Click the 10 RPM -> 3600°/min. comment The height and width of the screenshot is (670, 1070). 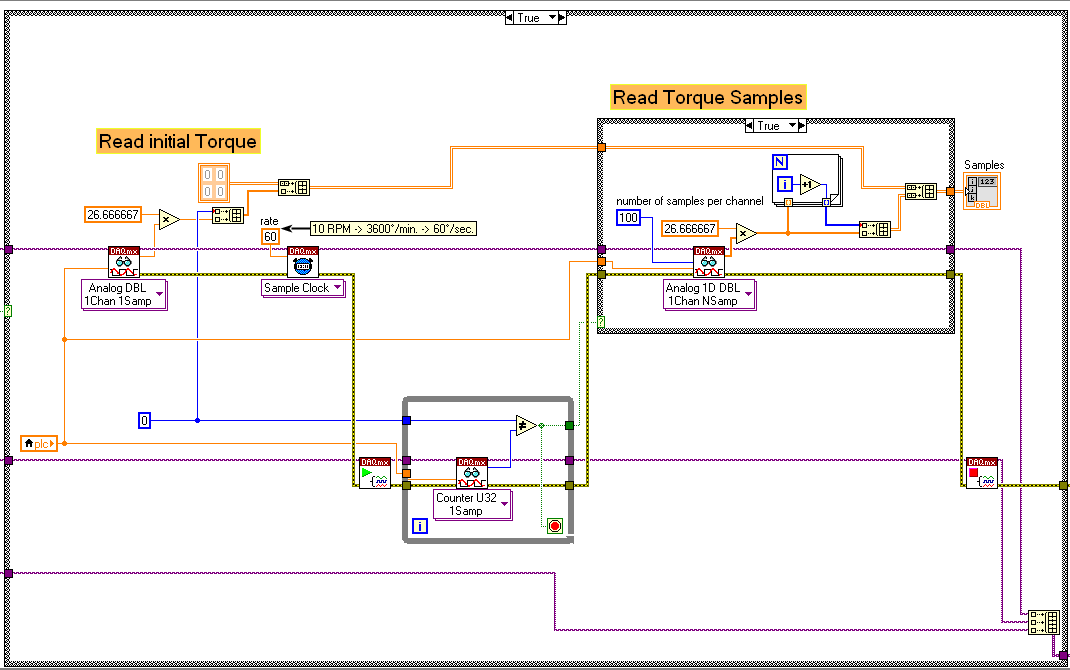click(393, 229)
